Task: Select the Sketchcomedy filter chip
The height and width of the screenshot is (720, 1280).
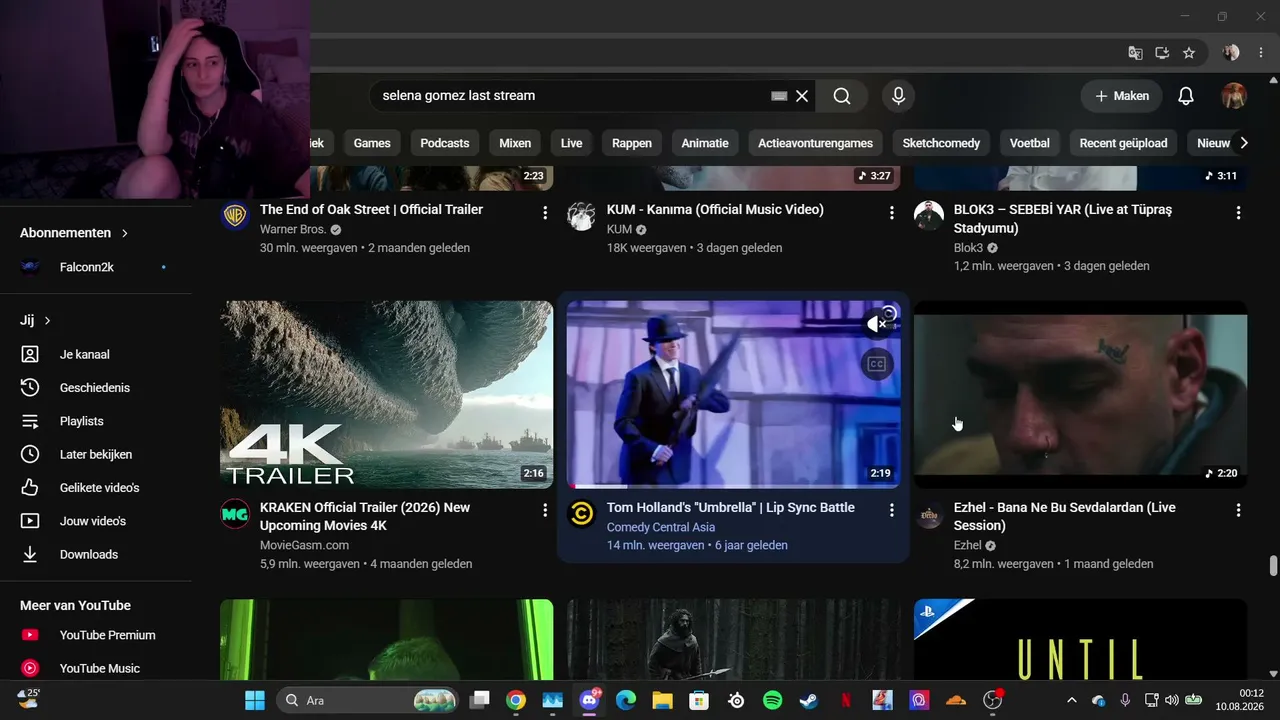Action: (x=941, y=143)
